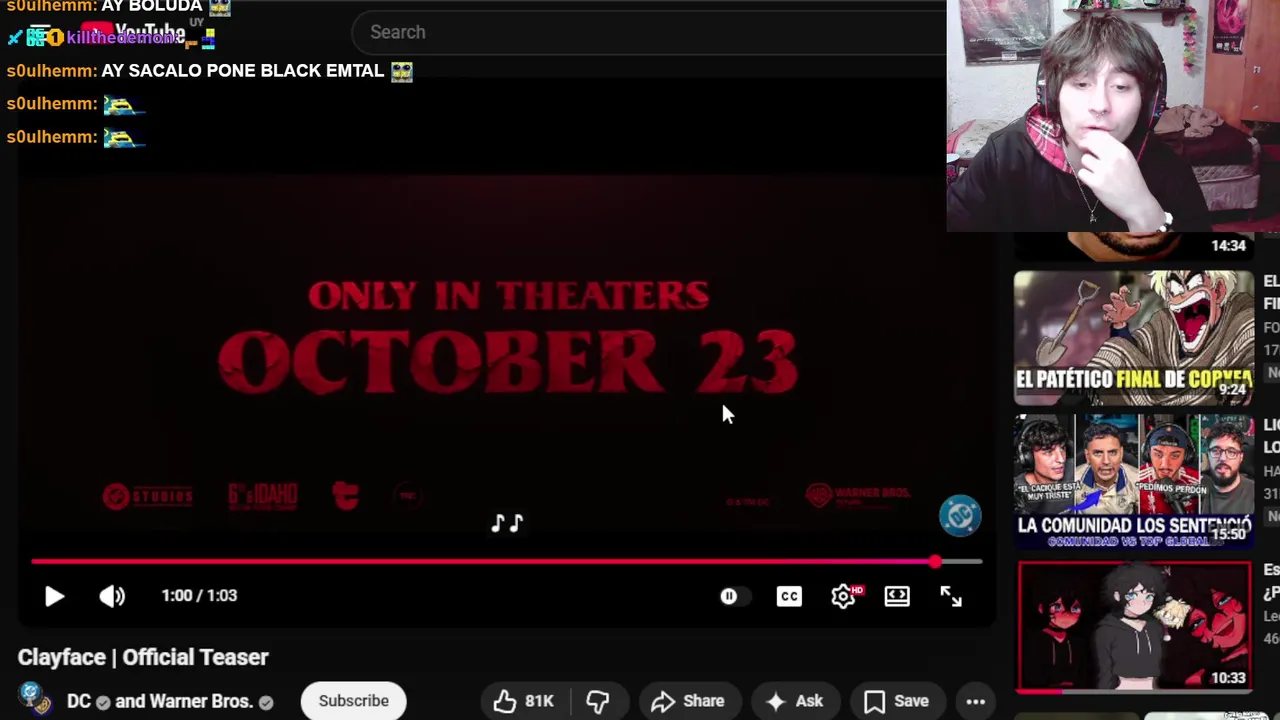Click the Clayface Official Teaser title
This screenshot has width=1280, height=720.
143,657
